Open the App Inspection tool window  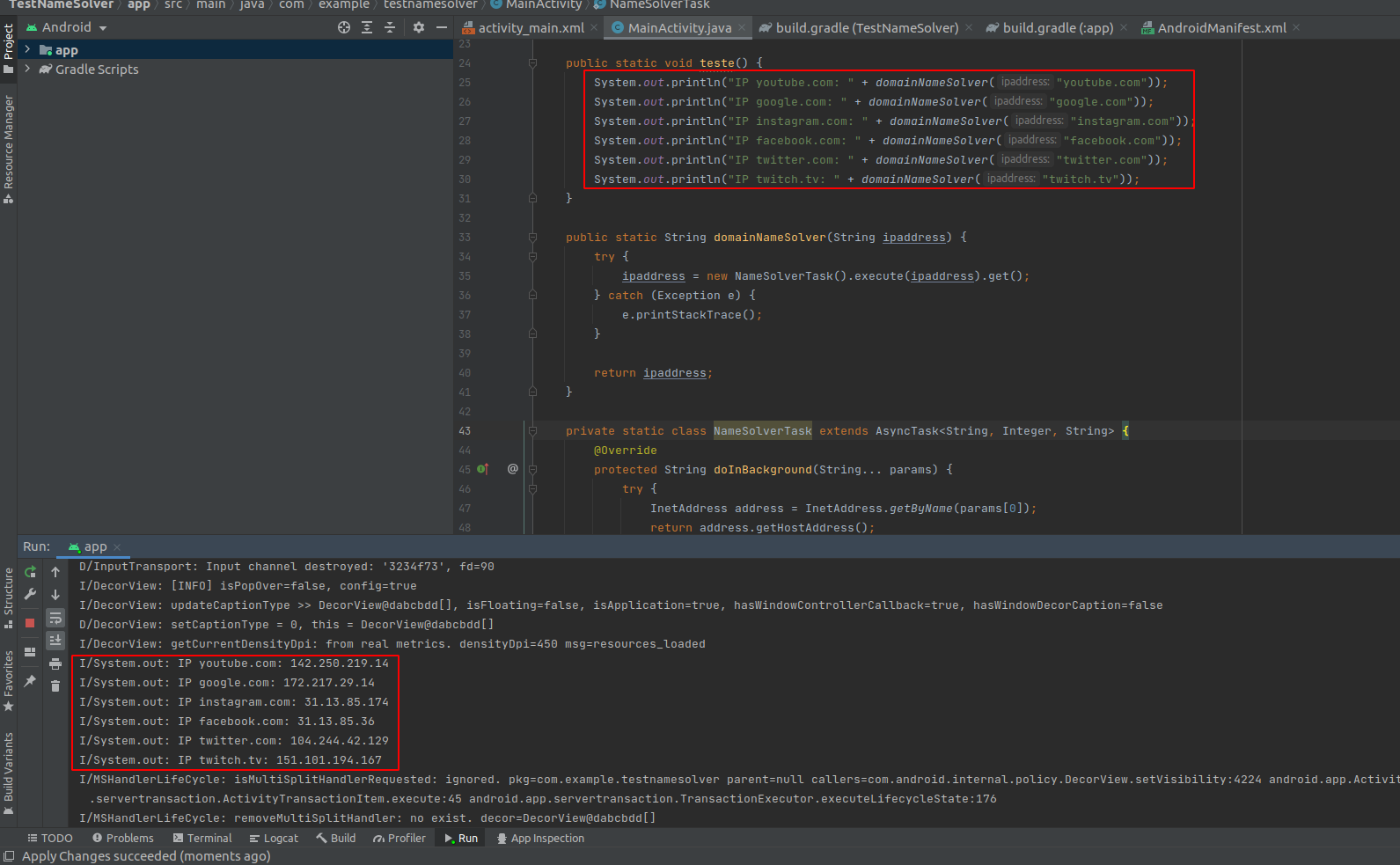[540, 839]
